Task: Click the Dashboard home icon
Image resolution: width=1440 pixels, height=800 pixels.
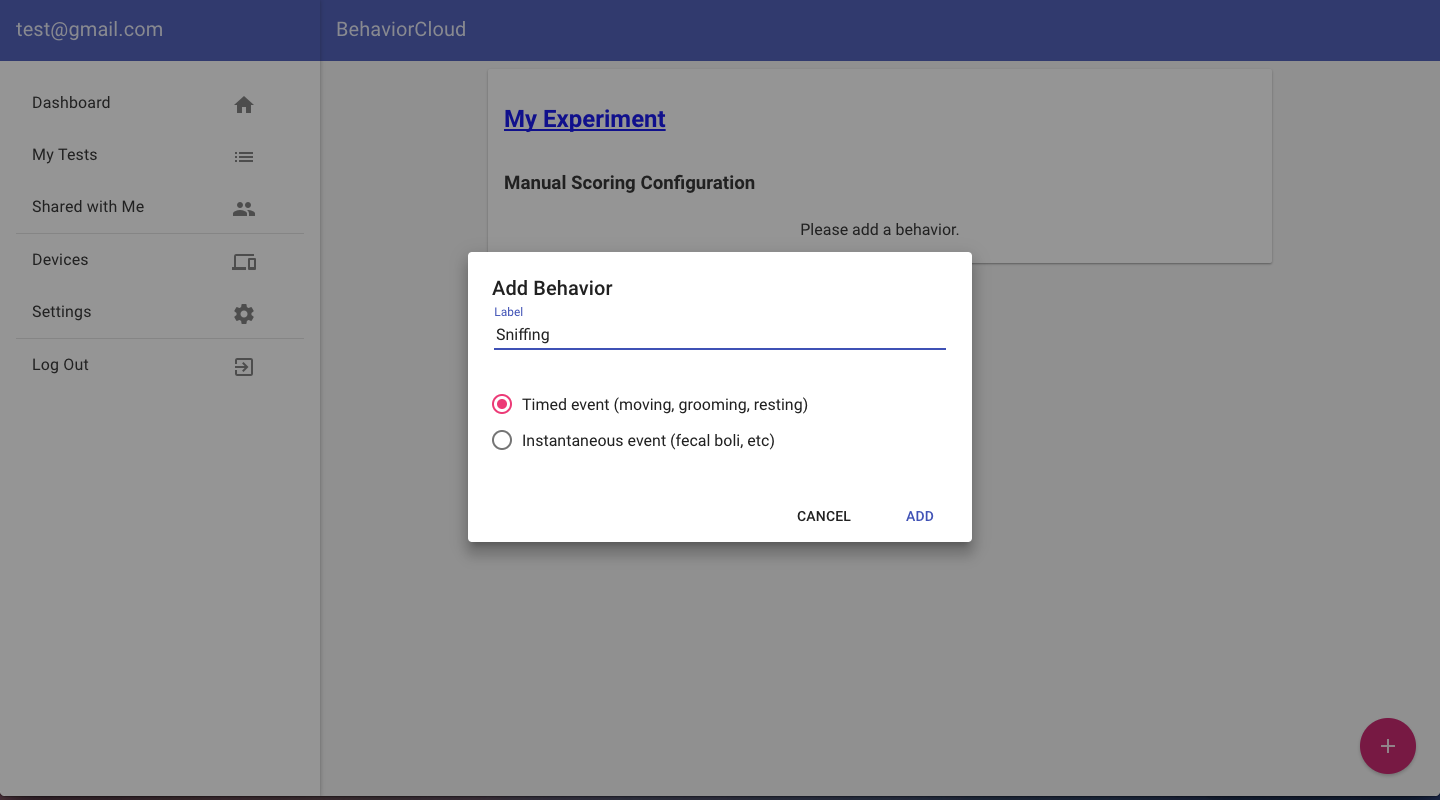Action: click(244, 105)
